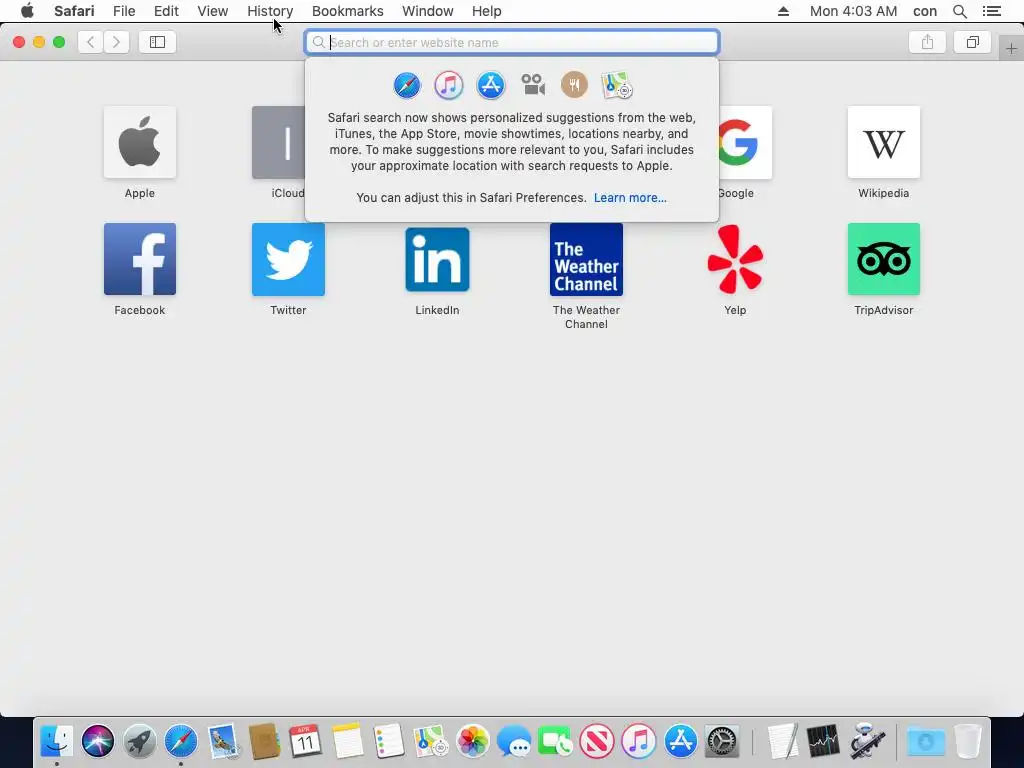
Task: Open the Window menu
Action: [427, 11]
